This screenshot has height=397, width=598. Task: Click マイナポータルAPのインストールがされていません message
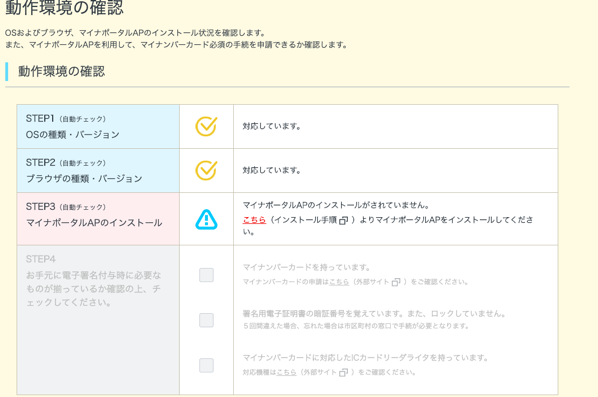[336, 205]
